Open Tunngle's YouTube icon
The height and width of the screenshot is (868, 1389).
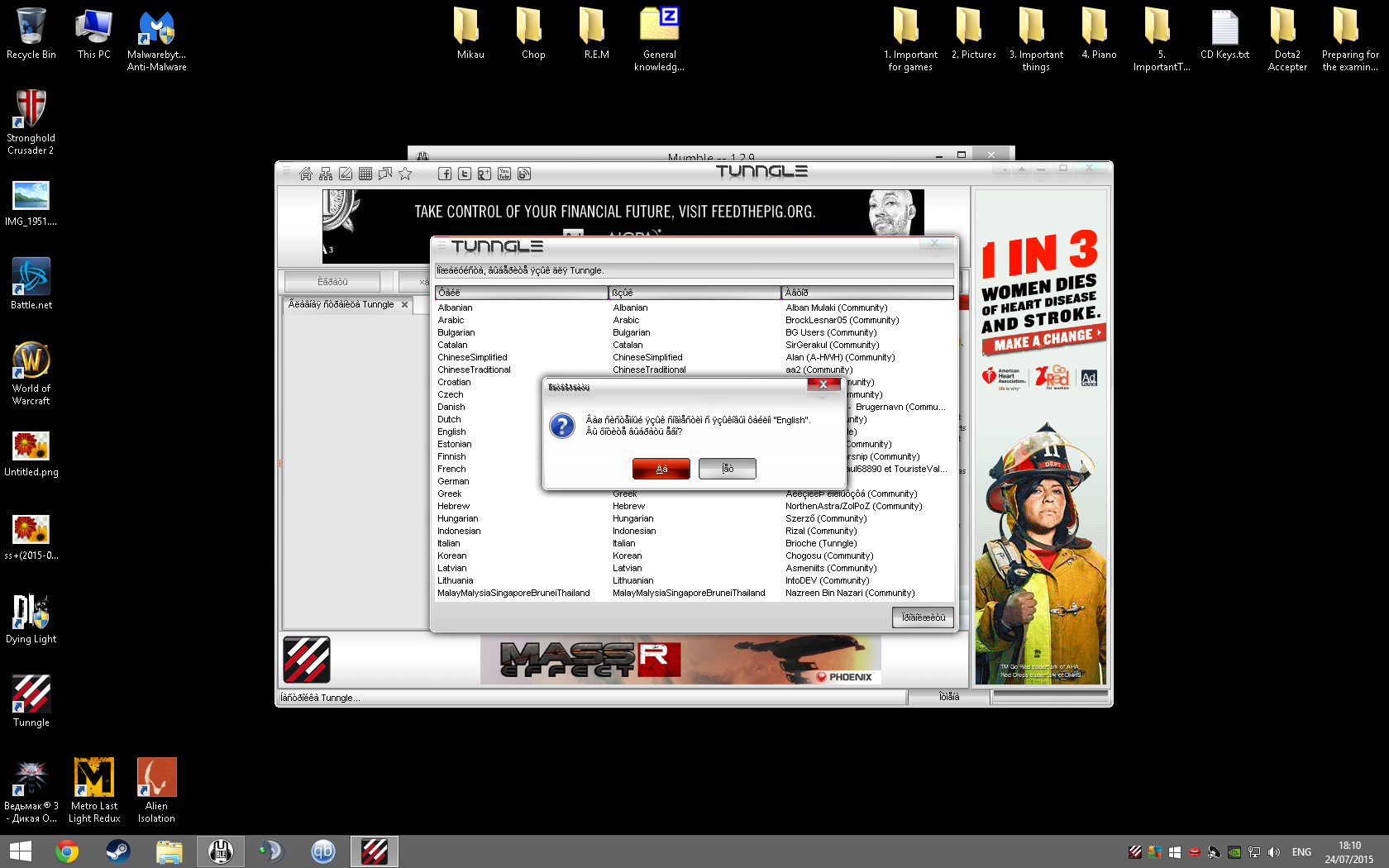(x=504, y=174)
